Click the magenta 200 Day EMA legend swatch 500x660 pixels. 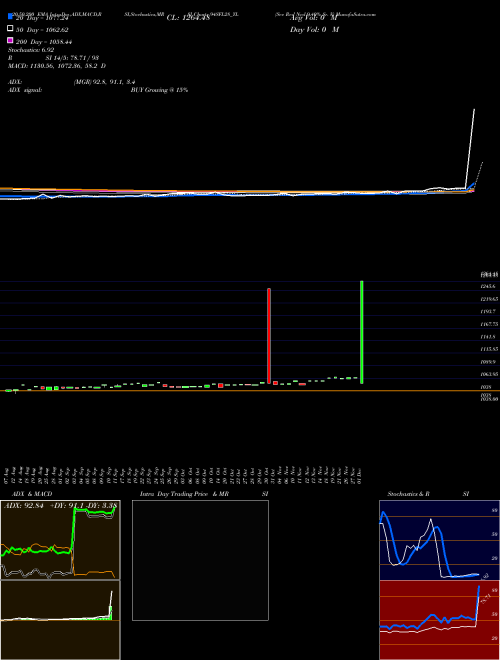tap(10, 40)
